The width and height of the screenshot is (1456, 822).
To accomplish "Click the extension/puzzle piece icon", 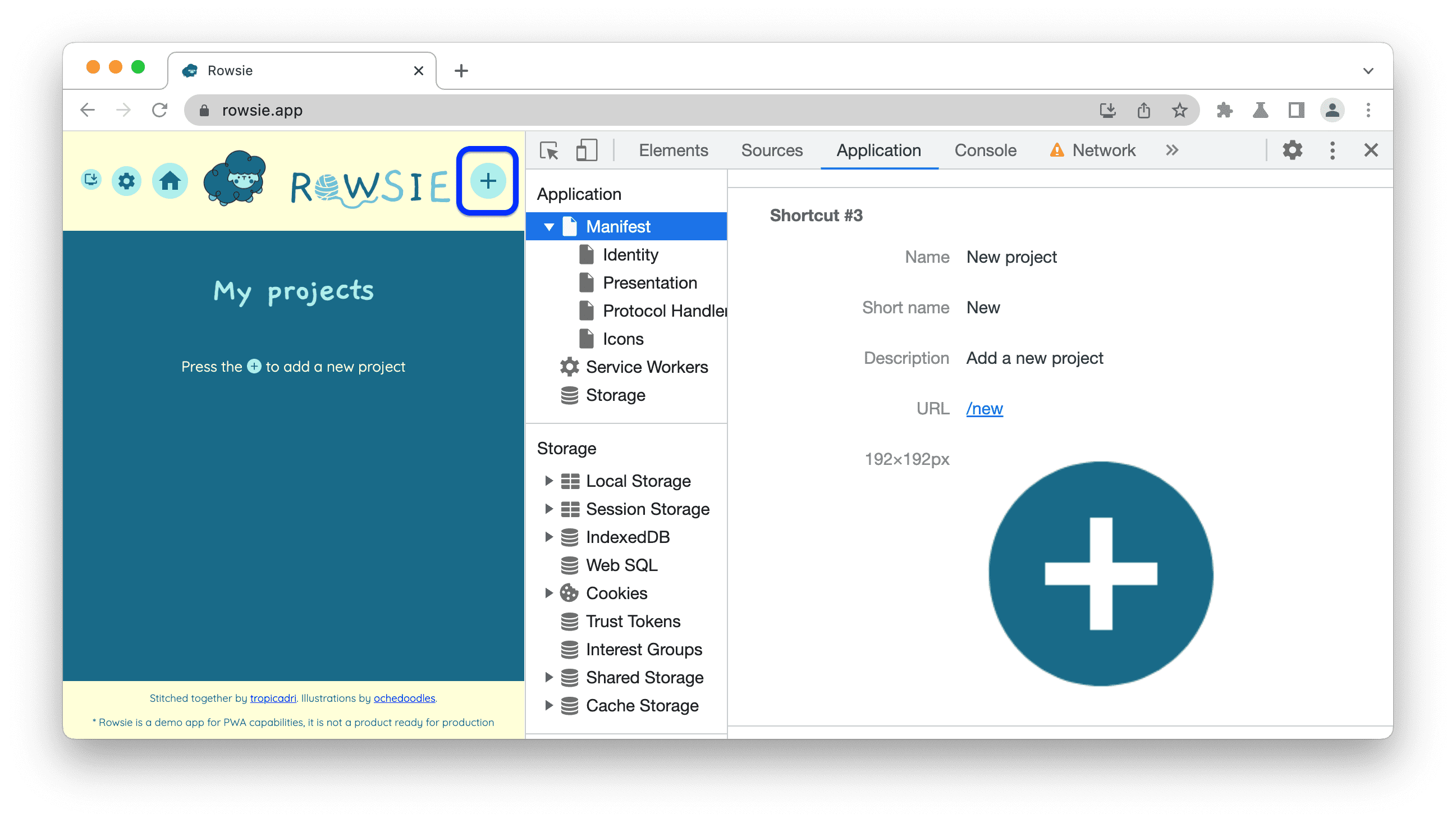I will (x=1224, y=110).
